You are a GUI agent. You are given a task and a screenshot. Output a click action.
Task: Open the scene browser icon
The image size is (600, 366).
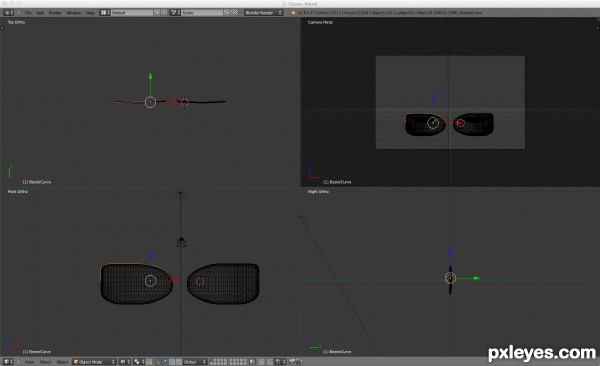(175, 13)
